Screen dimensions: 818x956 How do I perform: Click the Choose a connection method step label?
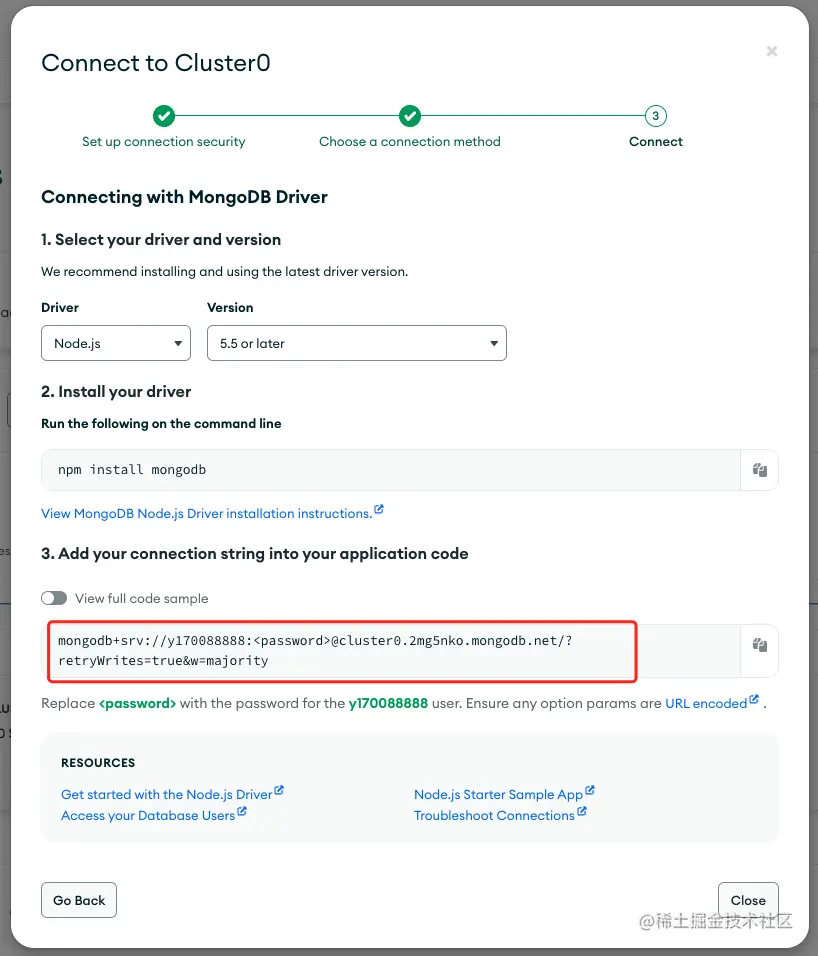click(x=410, y=141)
